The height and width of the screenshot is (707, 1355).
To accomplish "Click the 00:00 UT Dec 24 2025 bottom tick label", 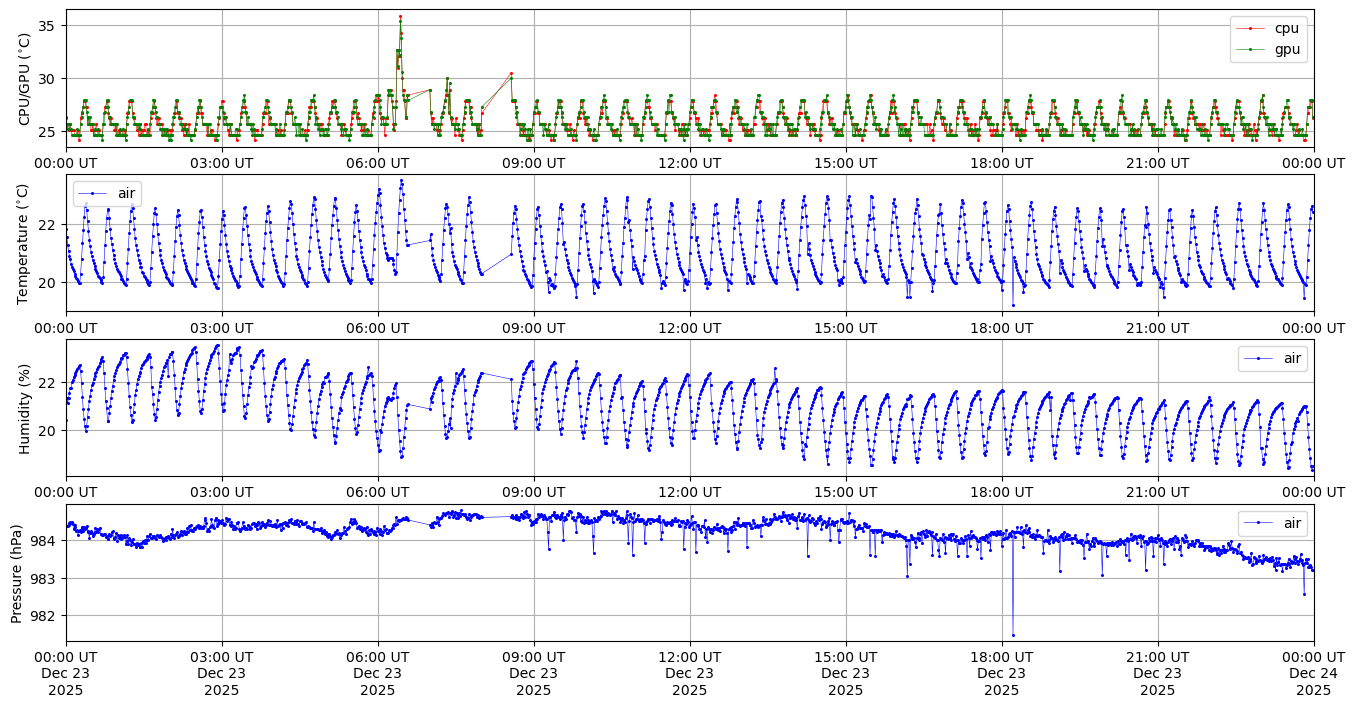I will pos(1313,673).
